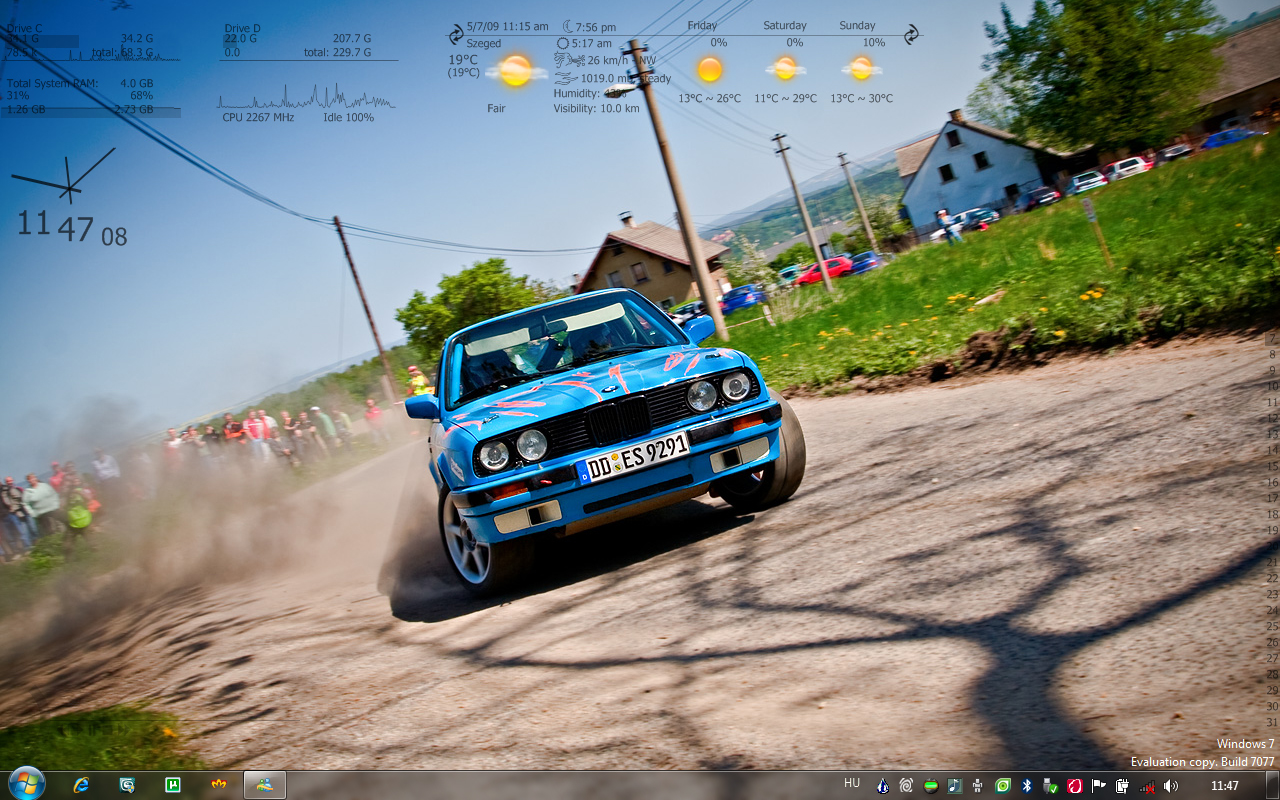The width and height of the screenshot is (1280, 800).
Task: Click the Szeged location label
Action: (484, 44)
